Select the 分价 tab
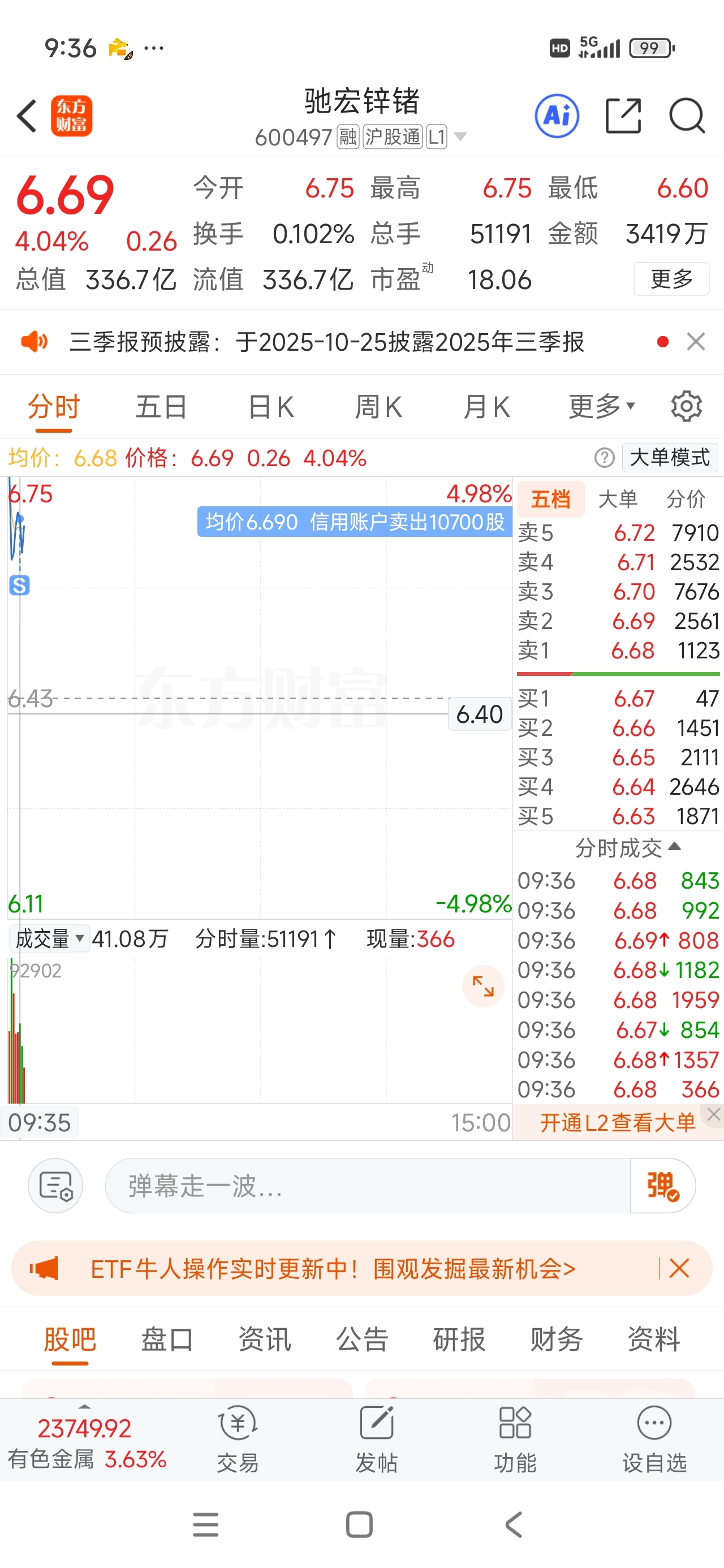Screen dimensions: 724x1568 686,499
